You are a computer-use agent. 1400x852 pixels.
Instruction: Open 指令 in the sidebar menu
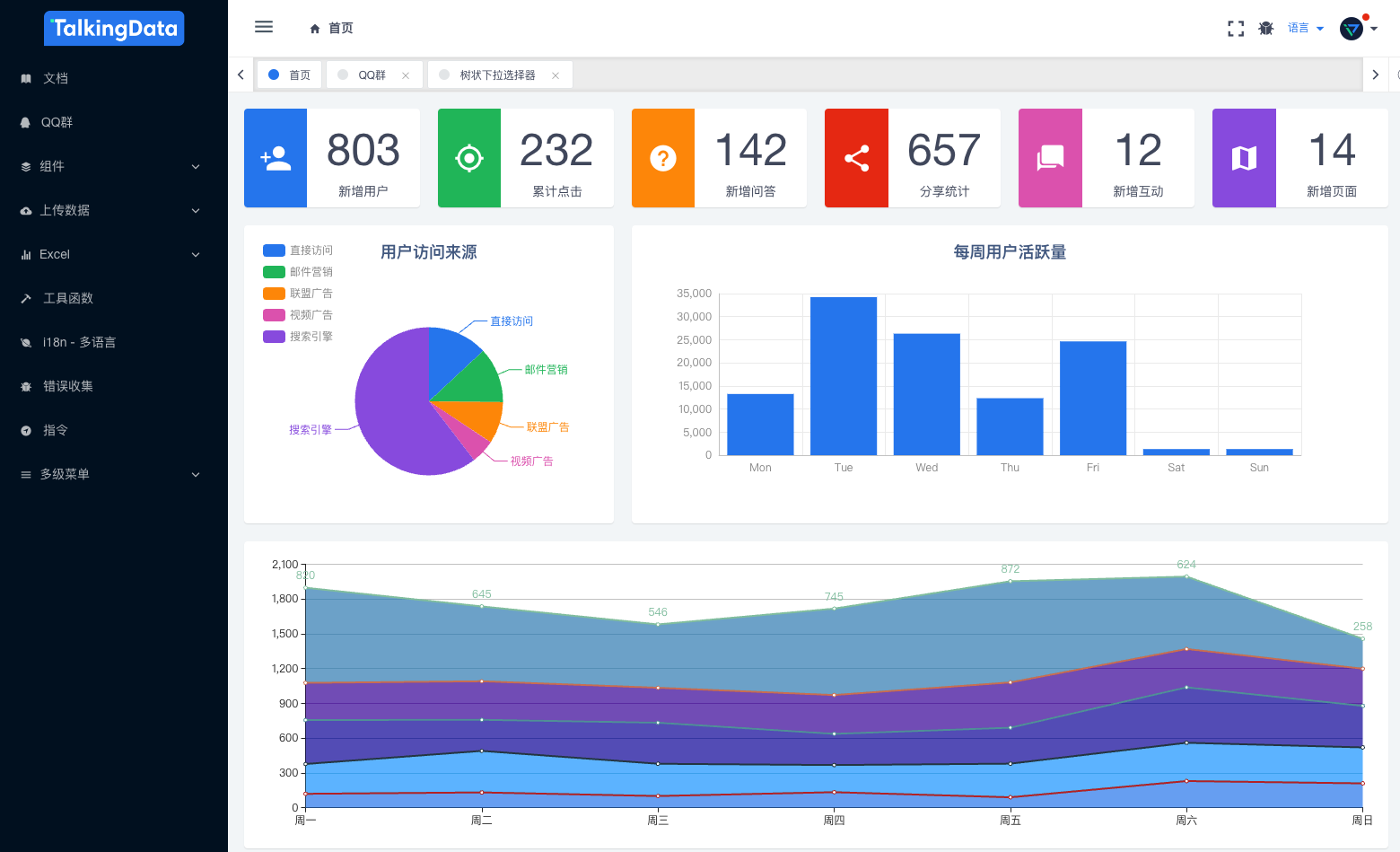[114, 431]
